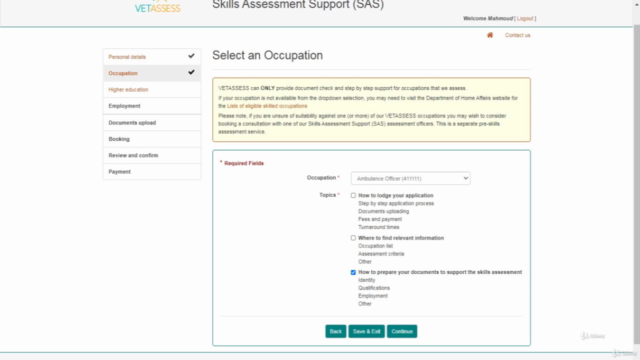Select Documents upload step
640x360 pixels.
(x=152, y=122)
